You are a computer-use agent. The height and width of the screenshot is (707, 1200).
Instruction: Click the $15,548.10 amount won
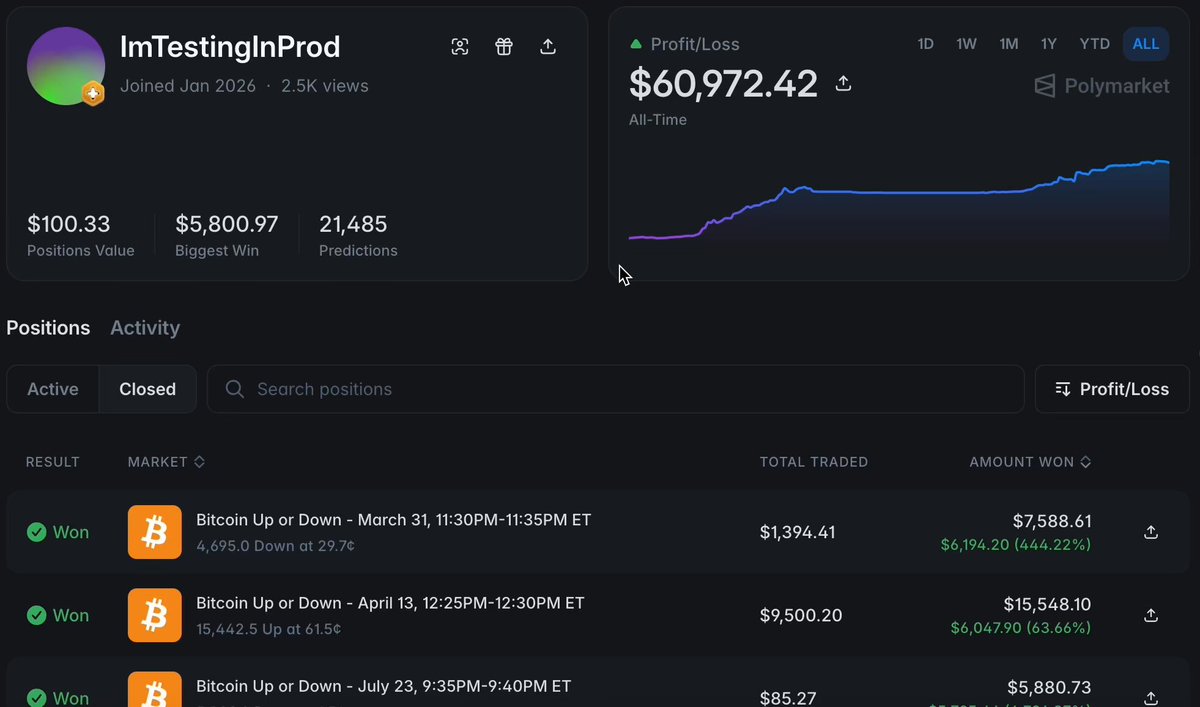[x=1047, y=604]
